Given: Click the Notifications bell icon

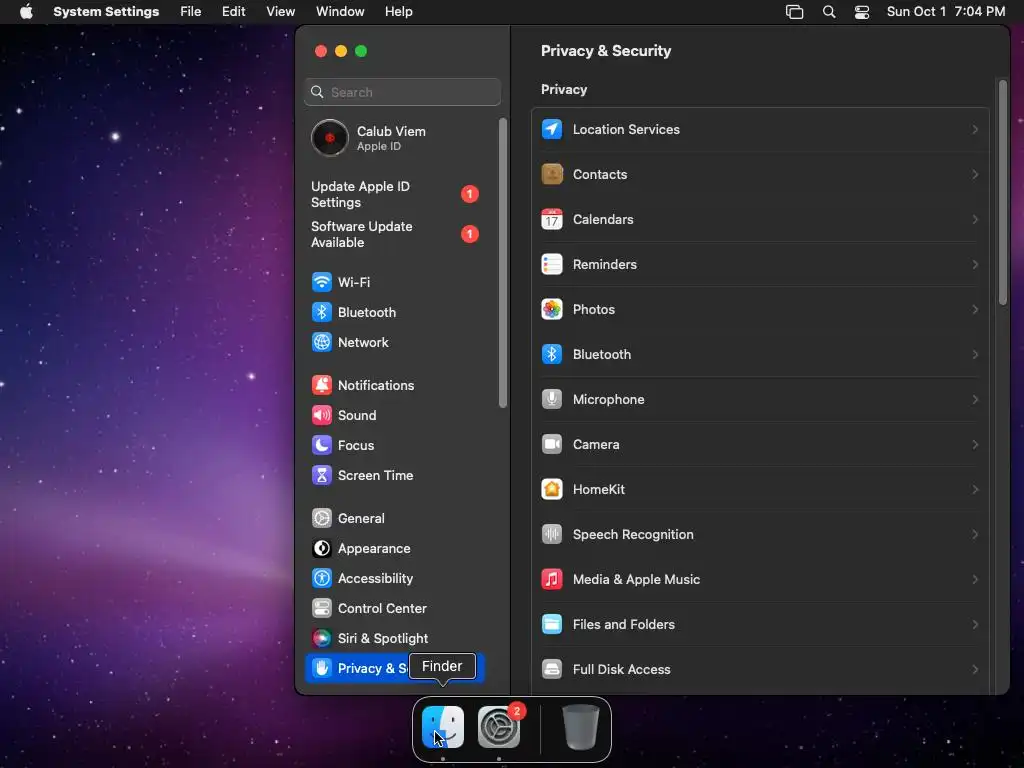Looking at the screenshot, I should (x=321, y=385).
